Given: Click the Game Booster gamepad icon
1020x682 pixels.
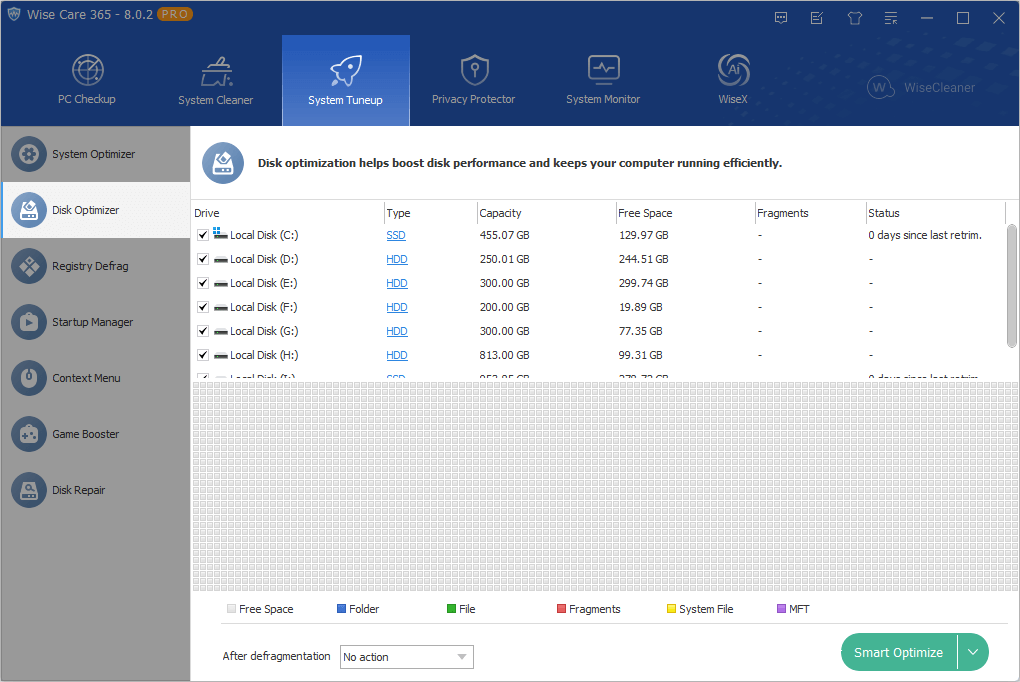Looking at the screenshot, I should pos(29,434).
